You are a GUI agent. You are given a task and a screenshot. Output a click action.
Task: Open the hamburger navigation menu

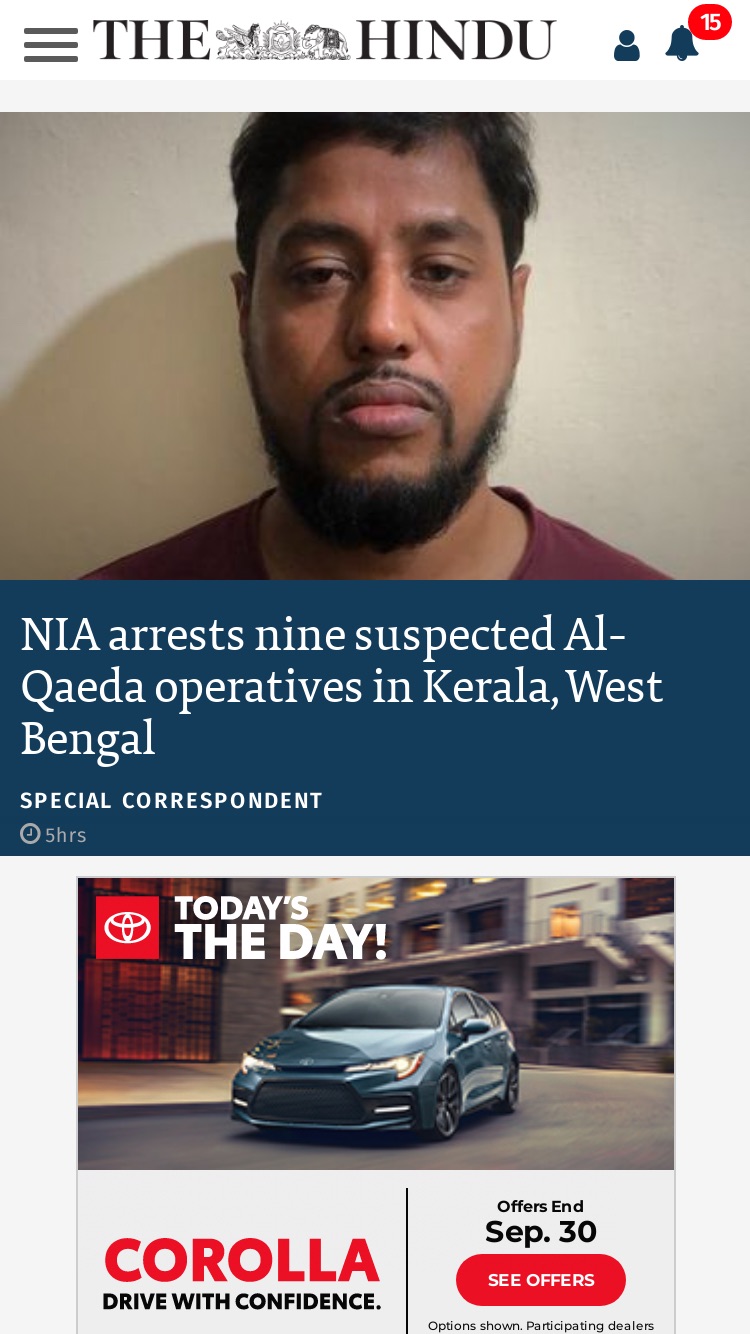51,44
